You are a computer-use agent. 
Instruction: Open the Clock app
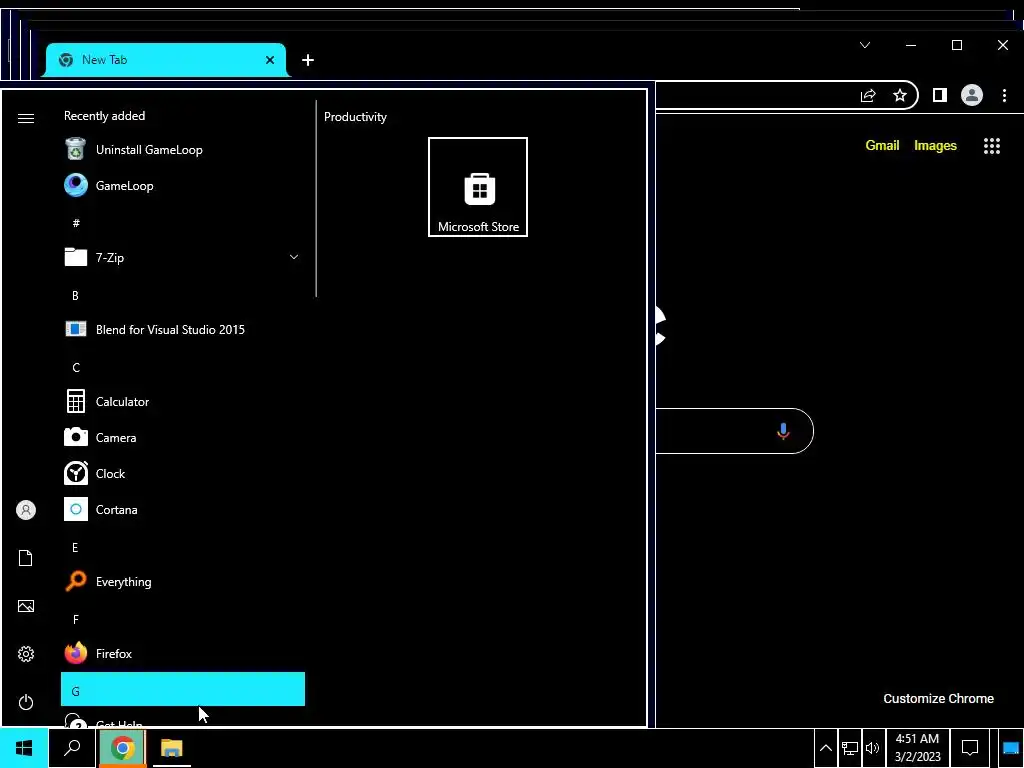tap(183, 473)
